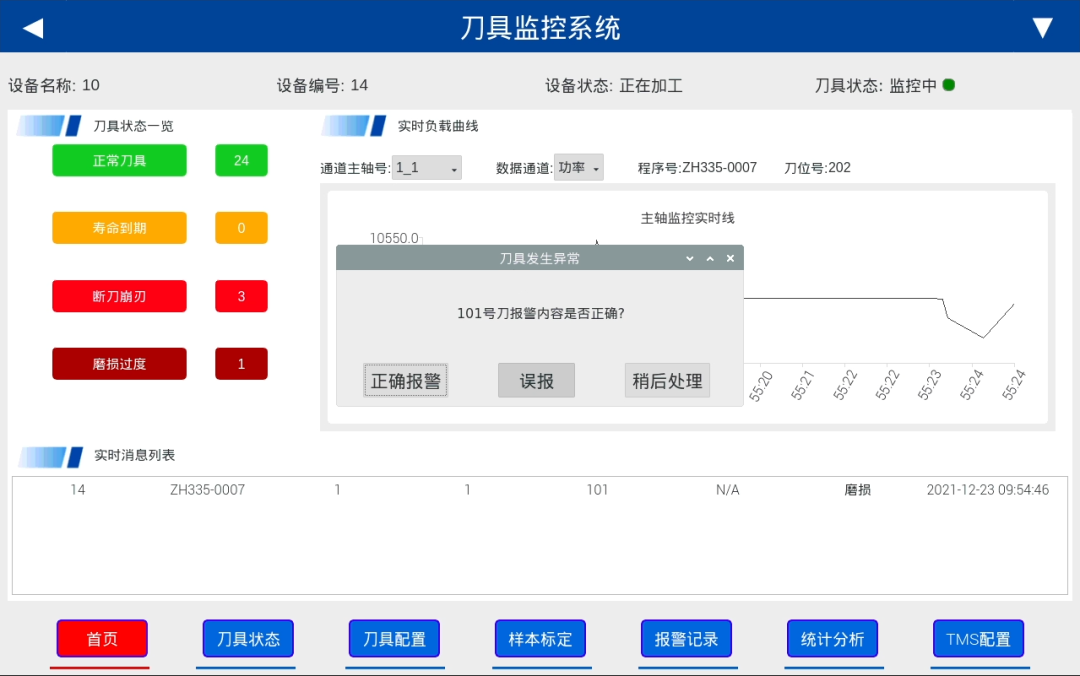Expand the 数据通道 功率 dropdown
Image resolution: width=1080 pixels, height=676 pixels.
(579, 168)
